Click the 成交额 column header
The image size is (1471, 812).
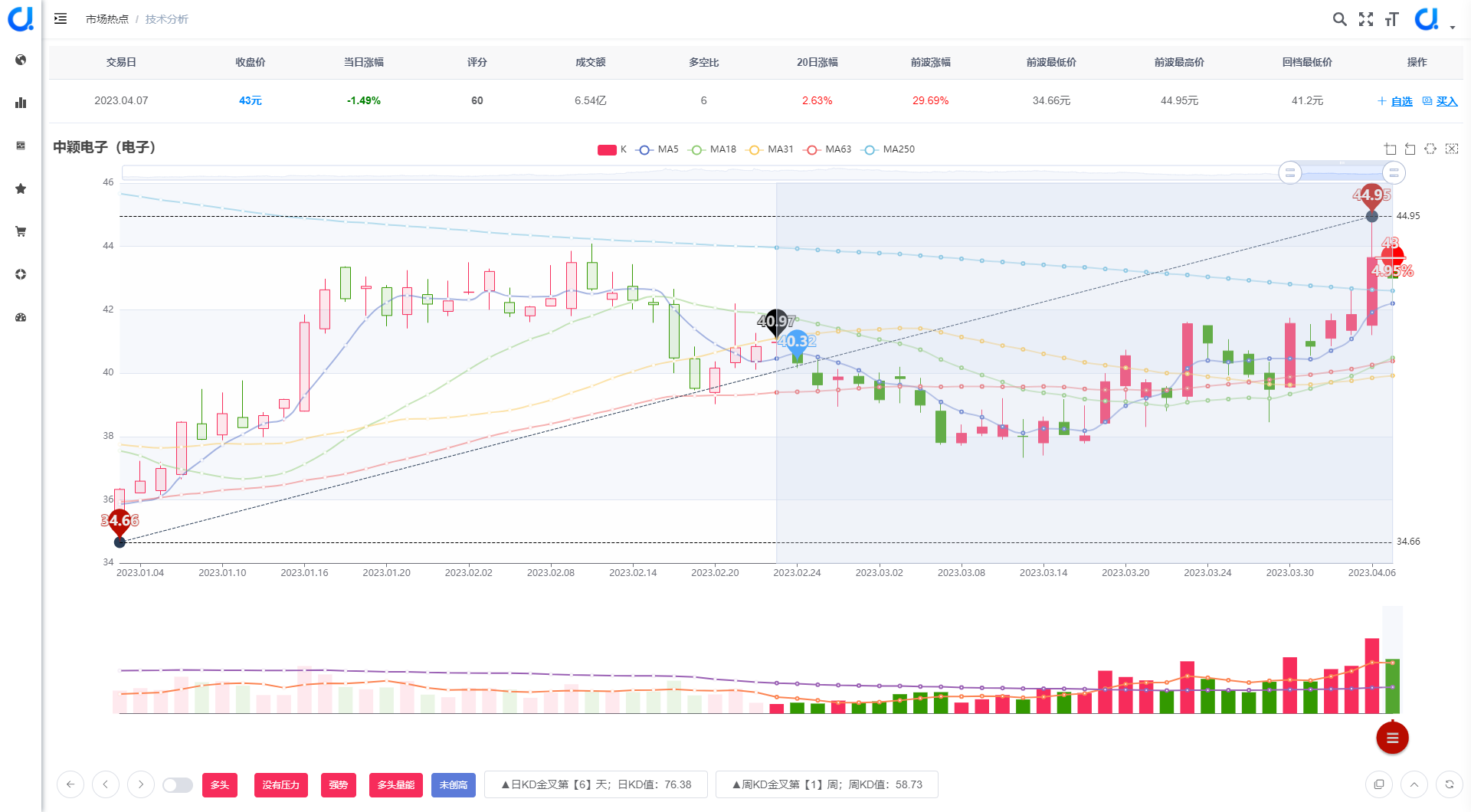[x=591, y=62]
